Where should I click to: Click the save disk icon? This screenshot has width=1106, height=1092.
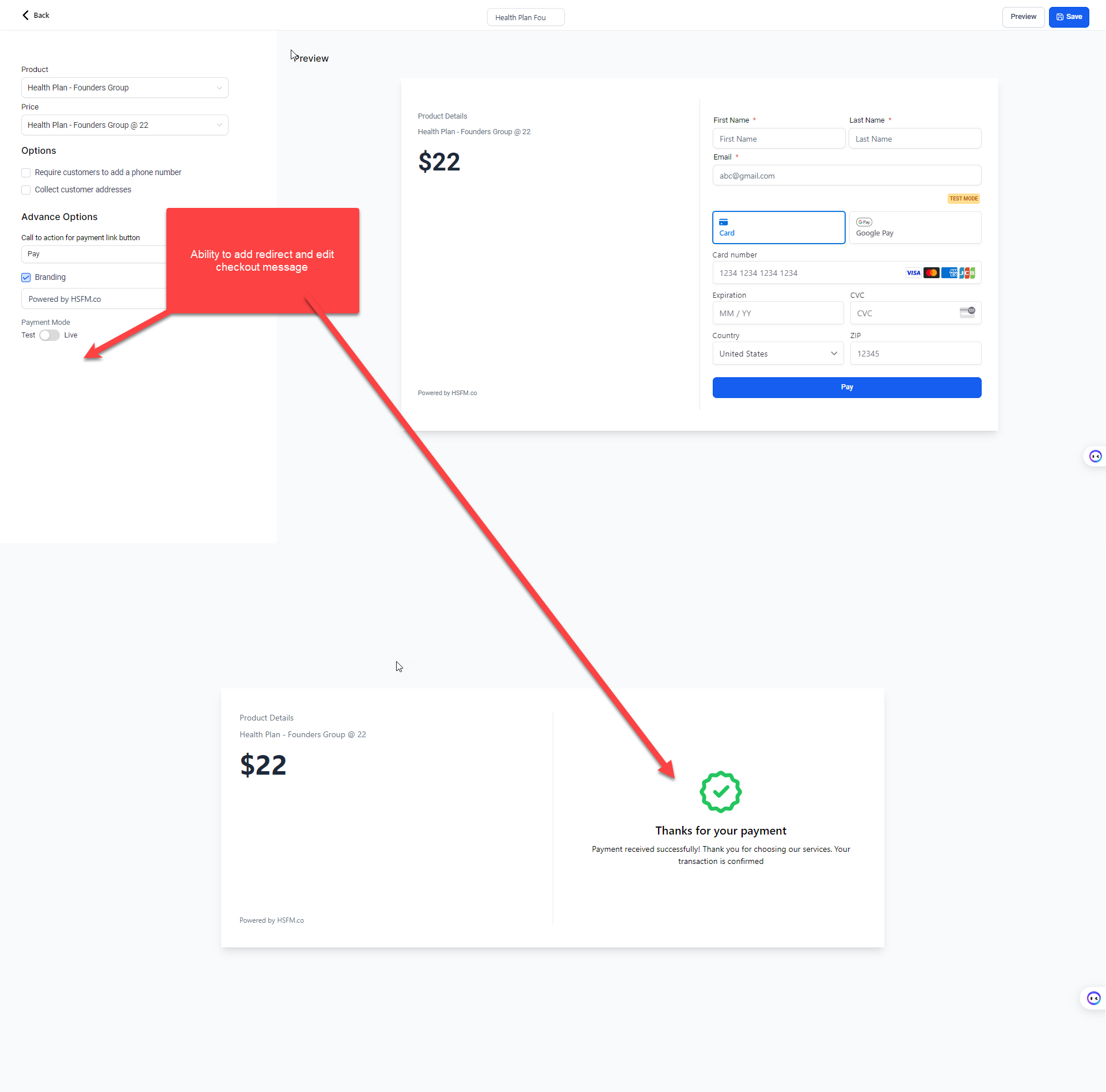click(x=1060, y=17)
